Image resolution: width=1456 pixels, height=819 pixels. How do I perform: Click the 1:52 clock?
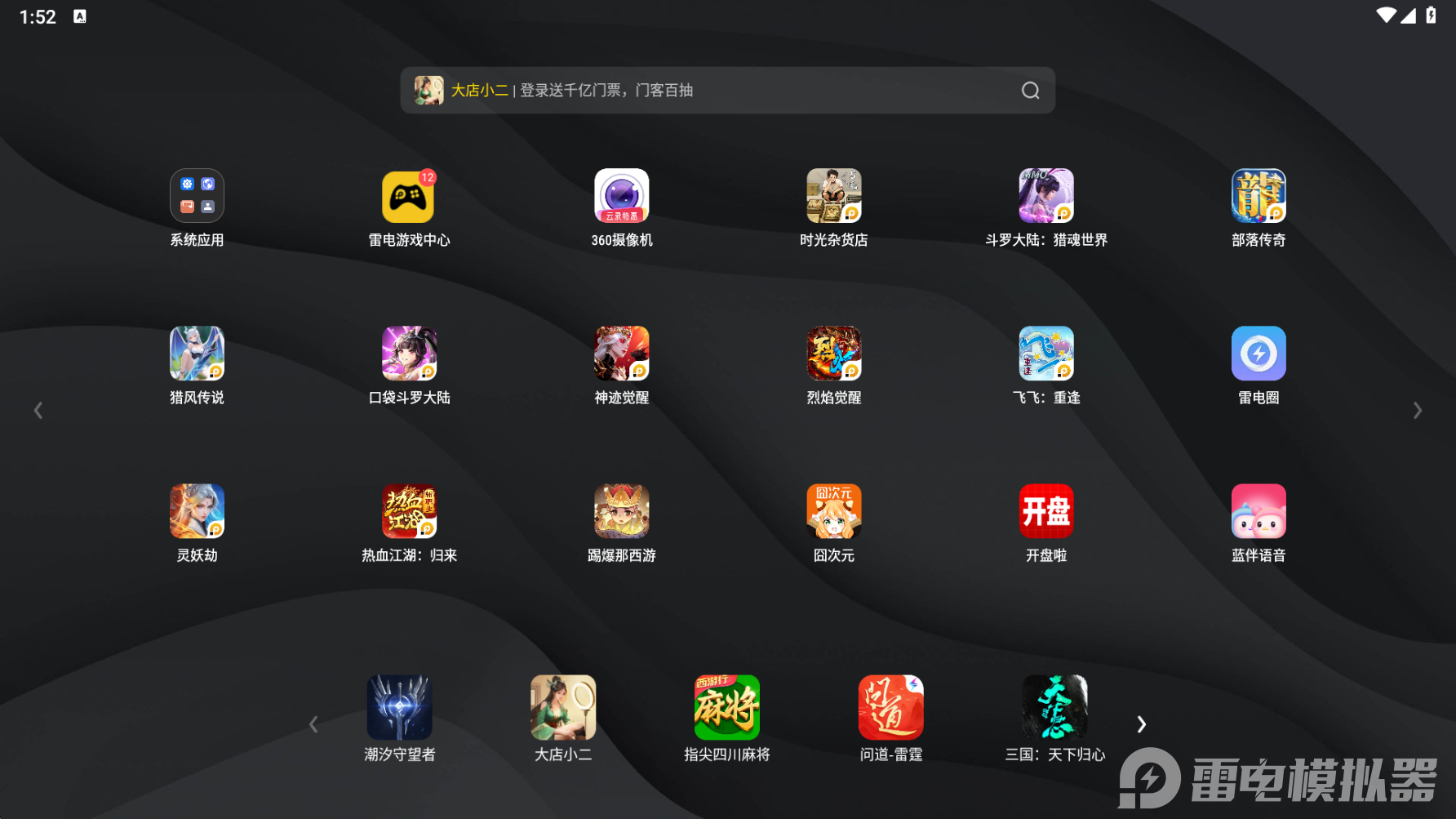38,17
